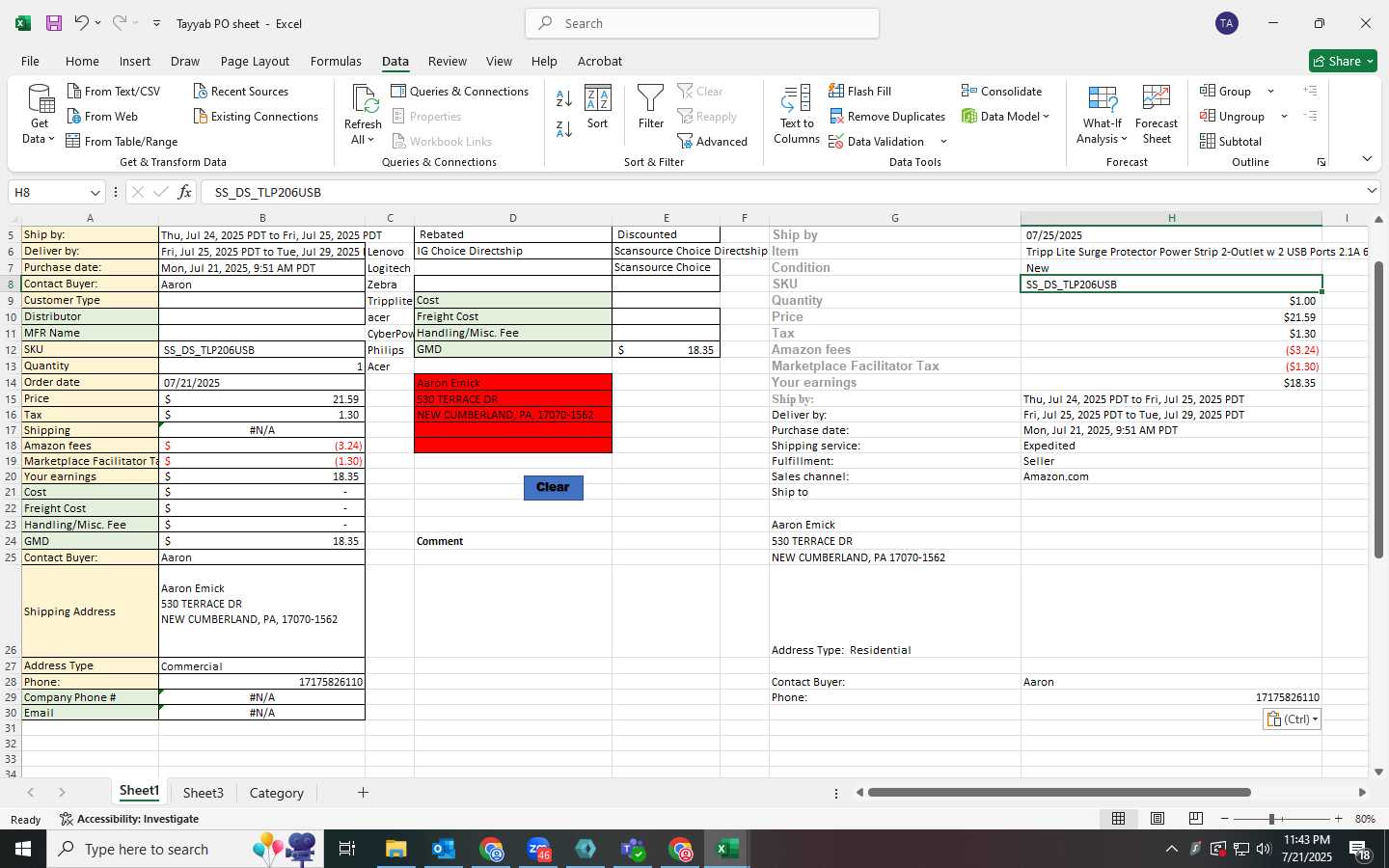The height and width of the screenshot is (868, 1389).
Task: Open the Category sheet tab
Action: point(276,793)
